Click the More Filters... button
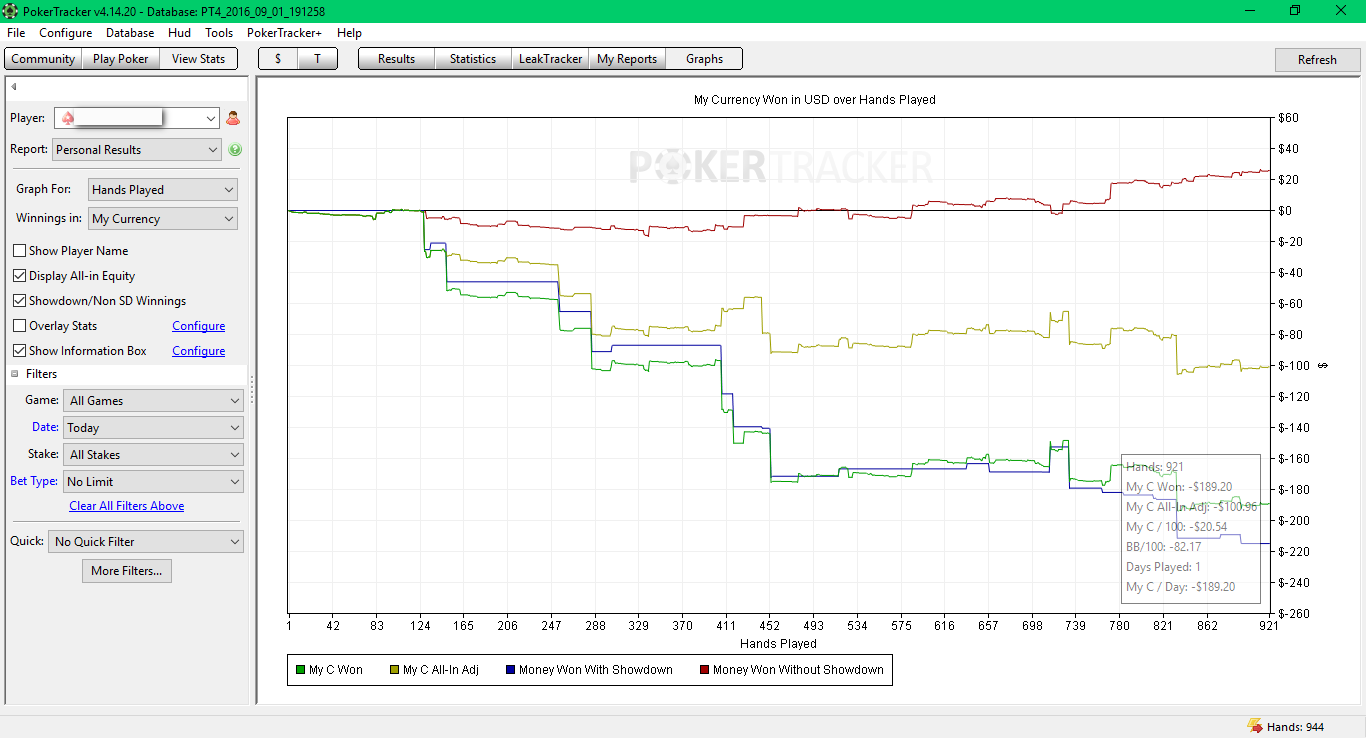Image resolution: width=1366 pixels, height=738 pixels. tap(126, 571)
